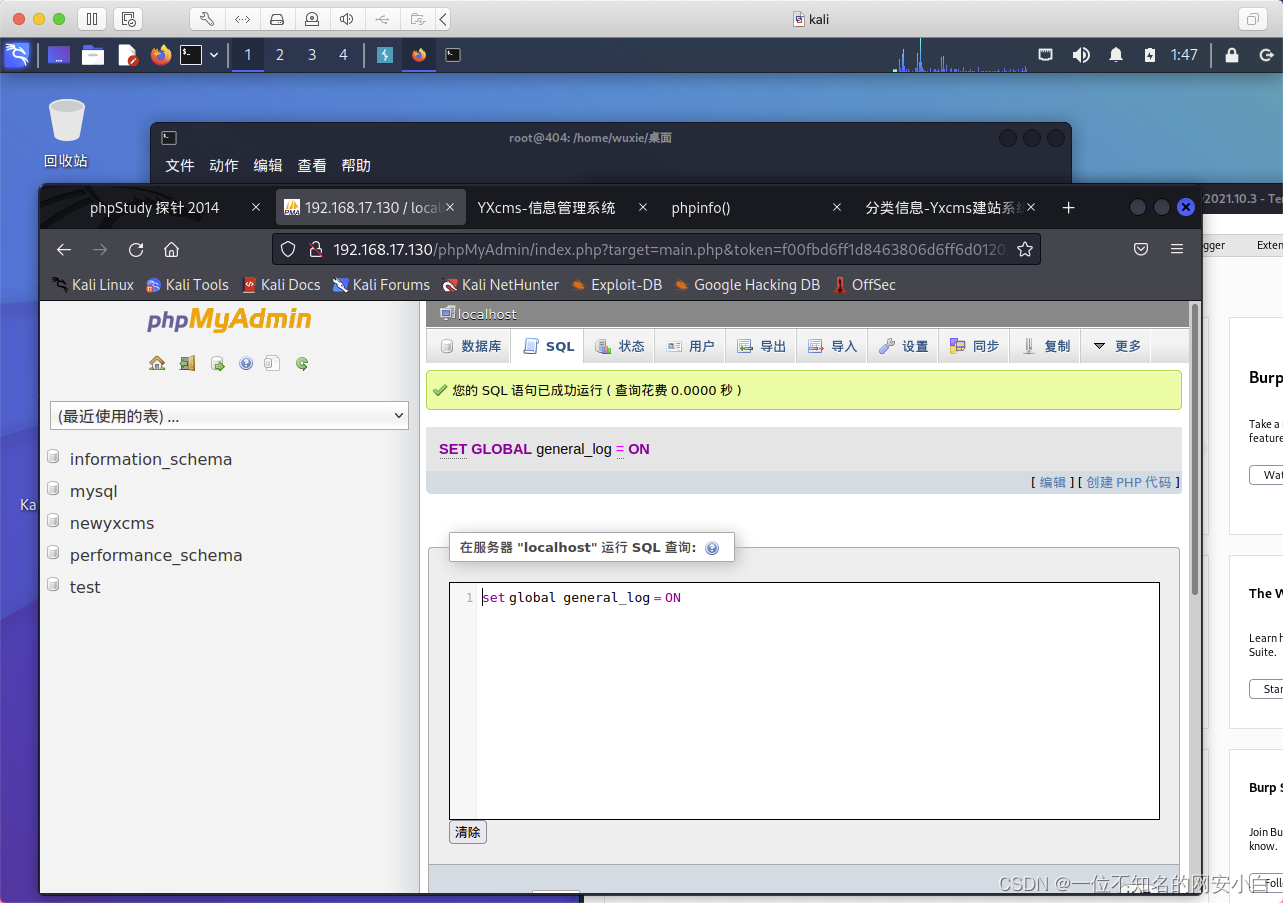1283x903 pixels.
Task: Open the 用户 (Users) tab
Action: tap(690, 346)
